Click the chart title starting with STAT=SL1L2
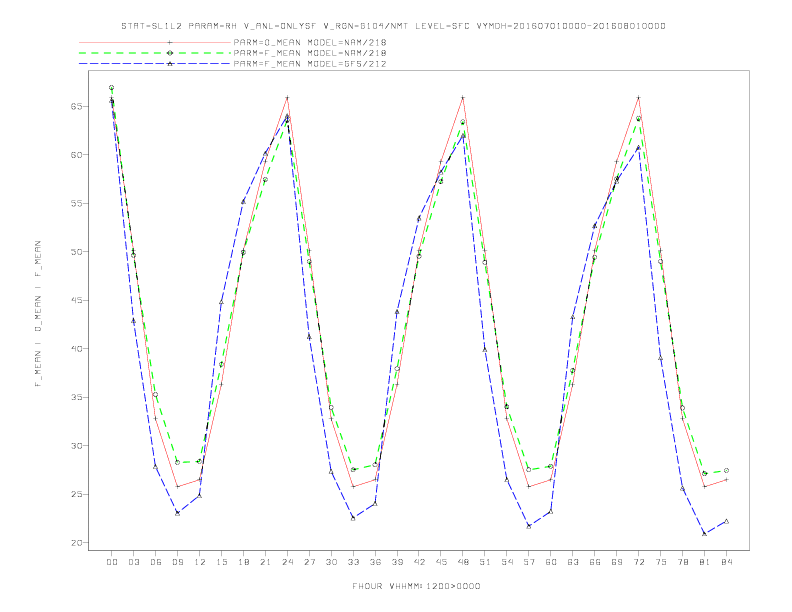Viewport: 792px width, 612px height. point(393,26)
